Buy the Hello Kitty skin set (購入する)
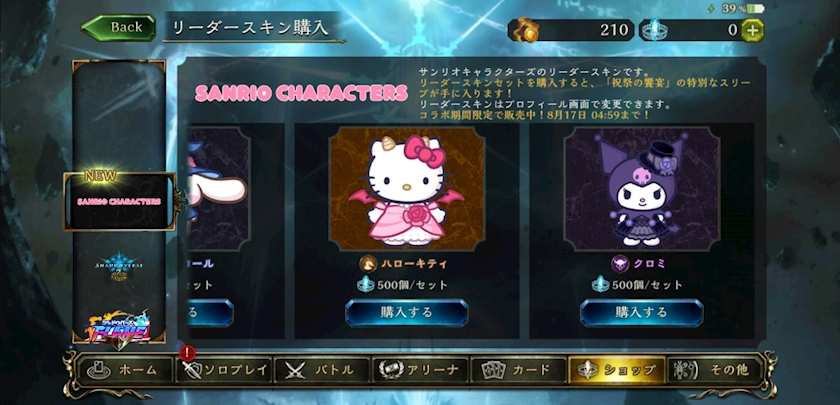Screen dimensions: 840x405 407,312
